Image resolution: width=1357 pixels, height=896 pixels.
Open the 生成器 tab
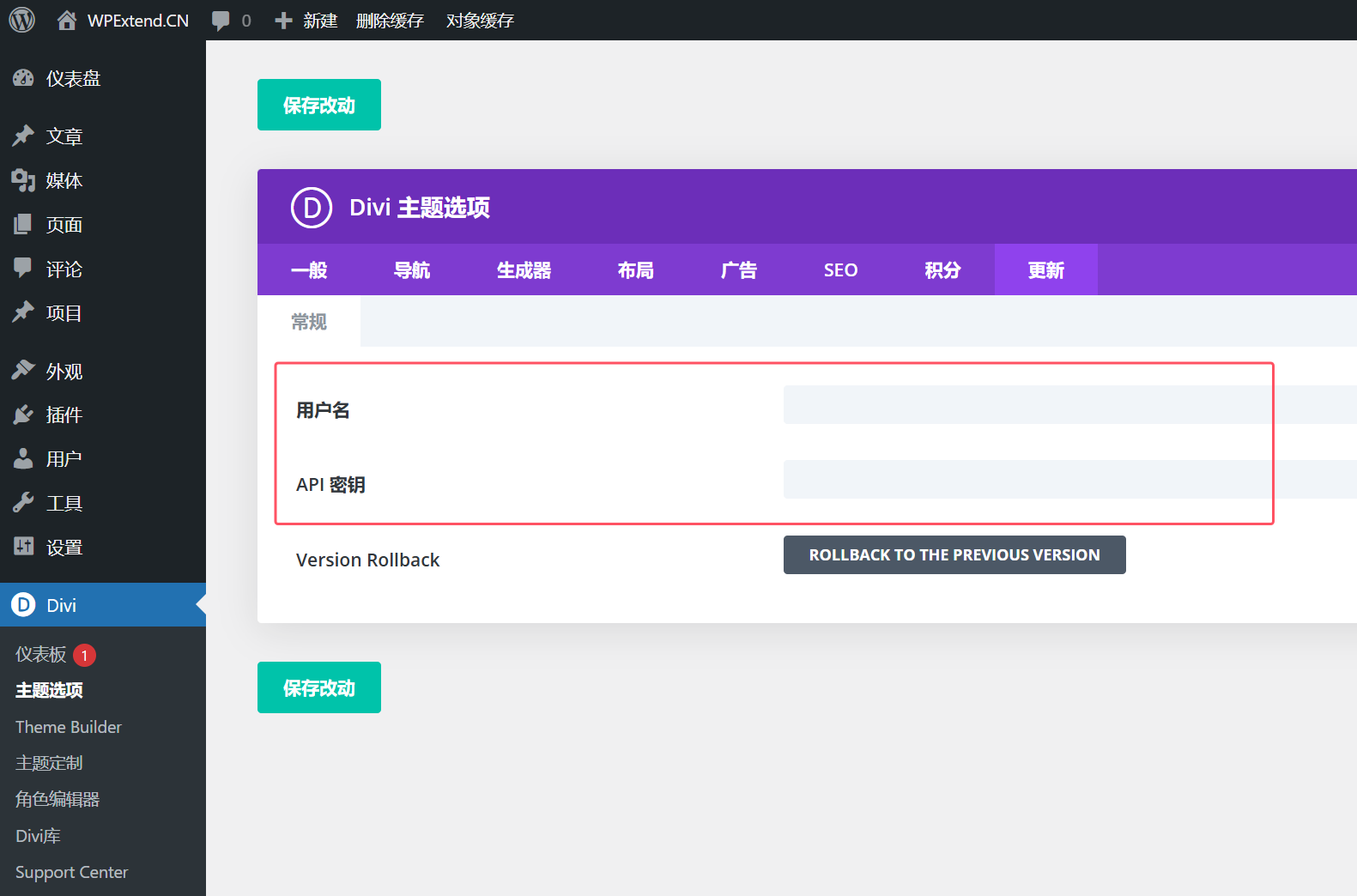(524, 269)
